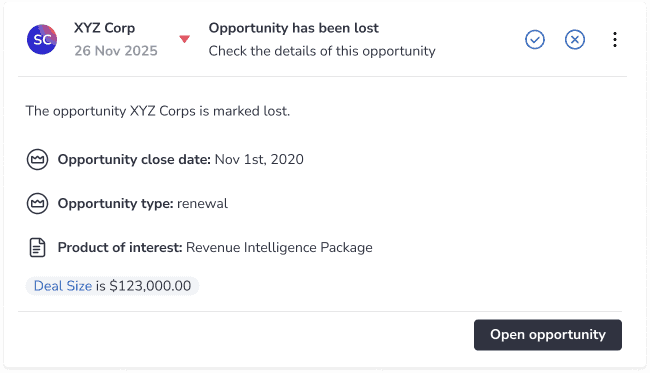Collapse card using red triangle arrow
The height and width of the screenshot is (373, 650).
tap(184, 39)
